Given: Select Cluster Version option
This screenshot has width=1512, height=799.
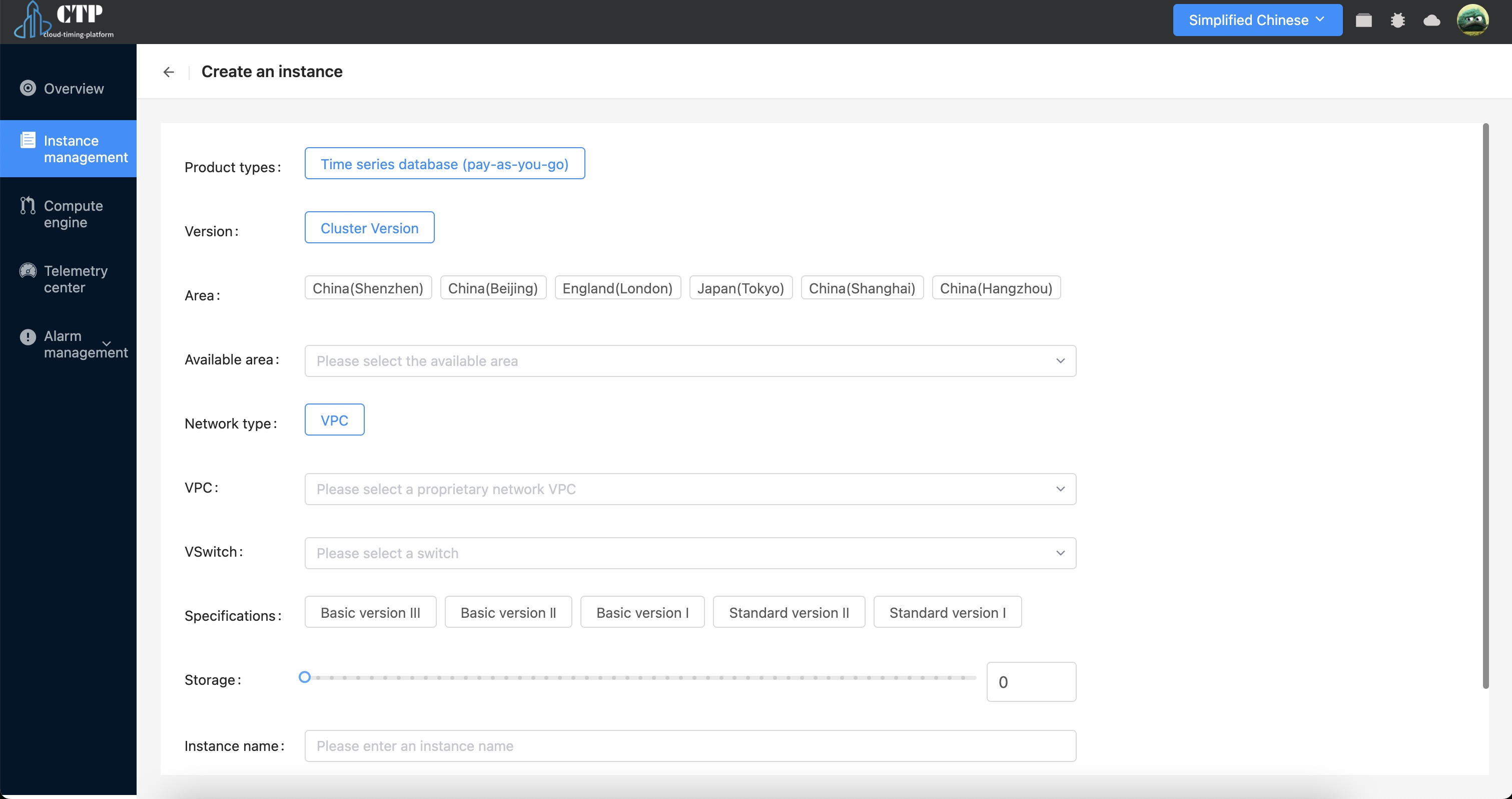Looking at the screenshot, I should [369, 227].
